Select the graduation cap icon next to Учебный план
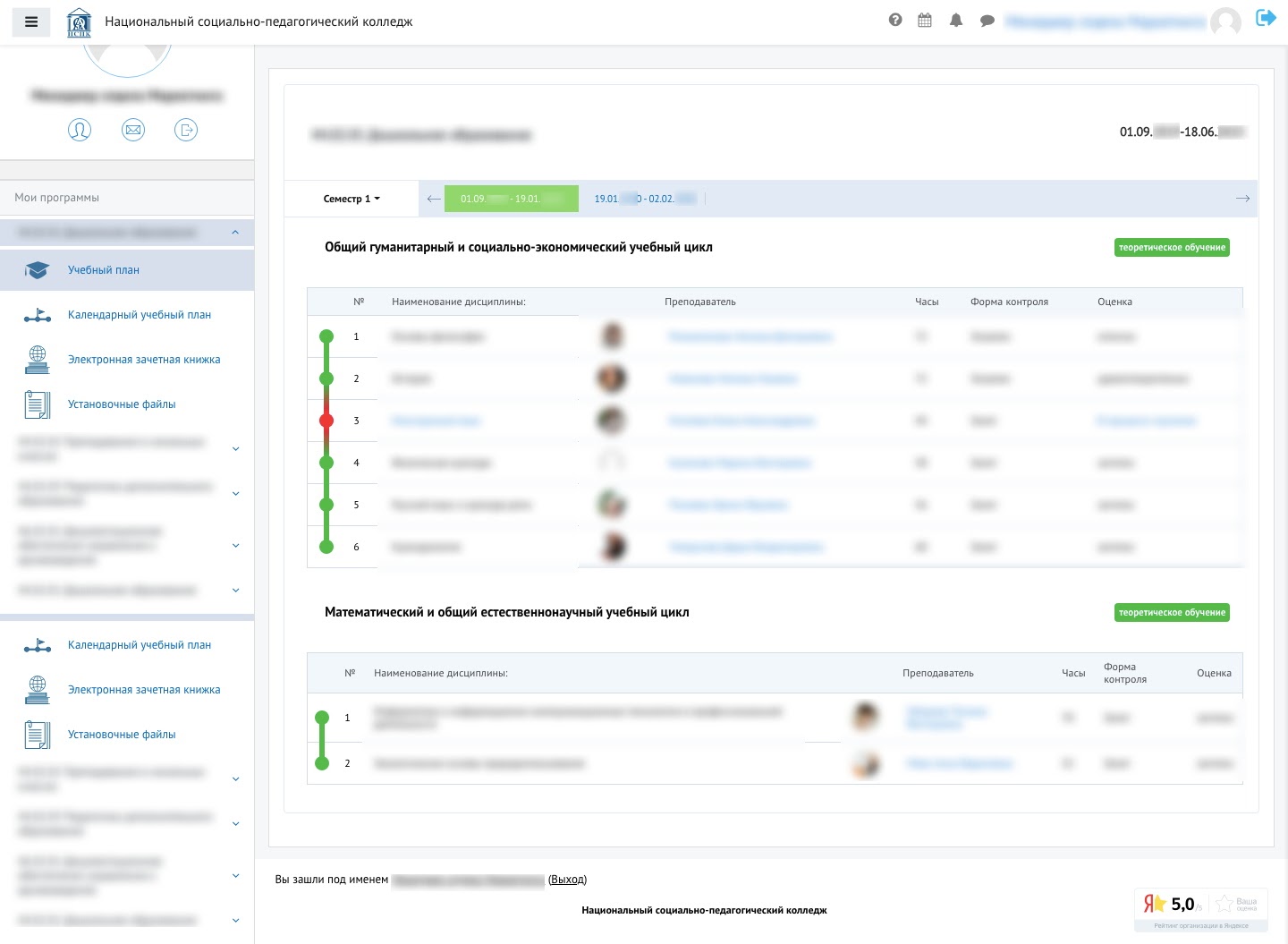Viewport: 1288px width, 944px height. [38, 269]
